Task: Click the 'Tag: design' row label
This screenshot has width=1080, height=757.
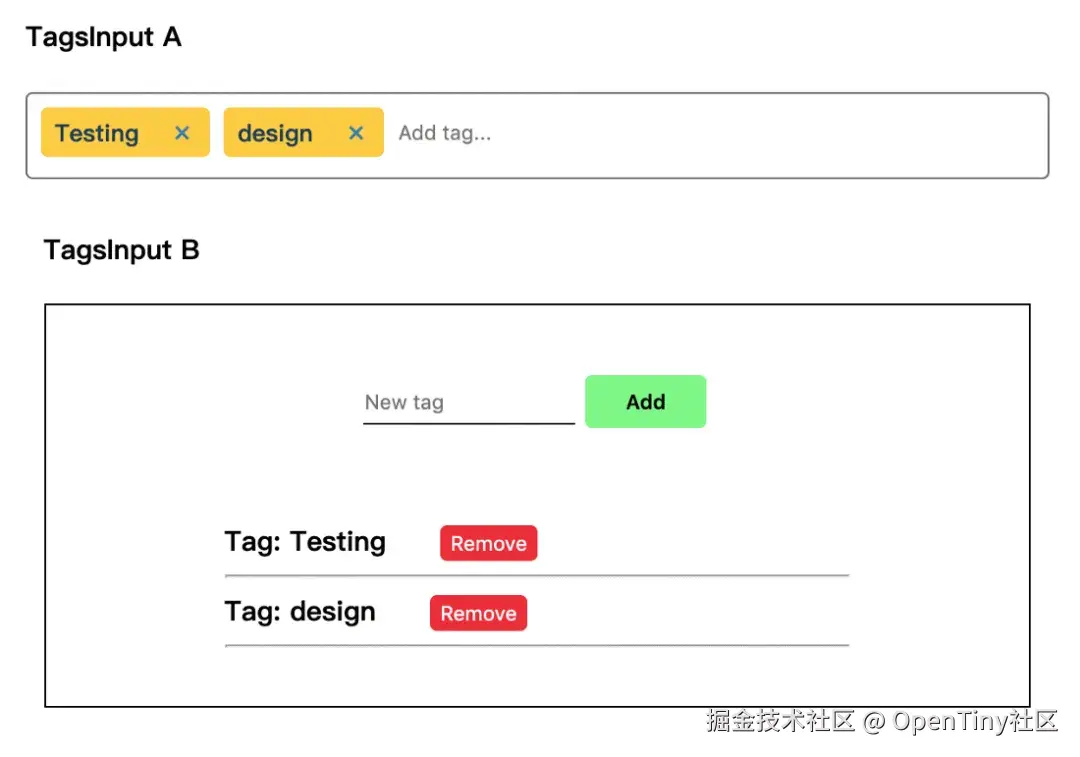Action: pos(300,612)
